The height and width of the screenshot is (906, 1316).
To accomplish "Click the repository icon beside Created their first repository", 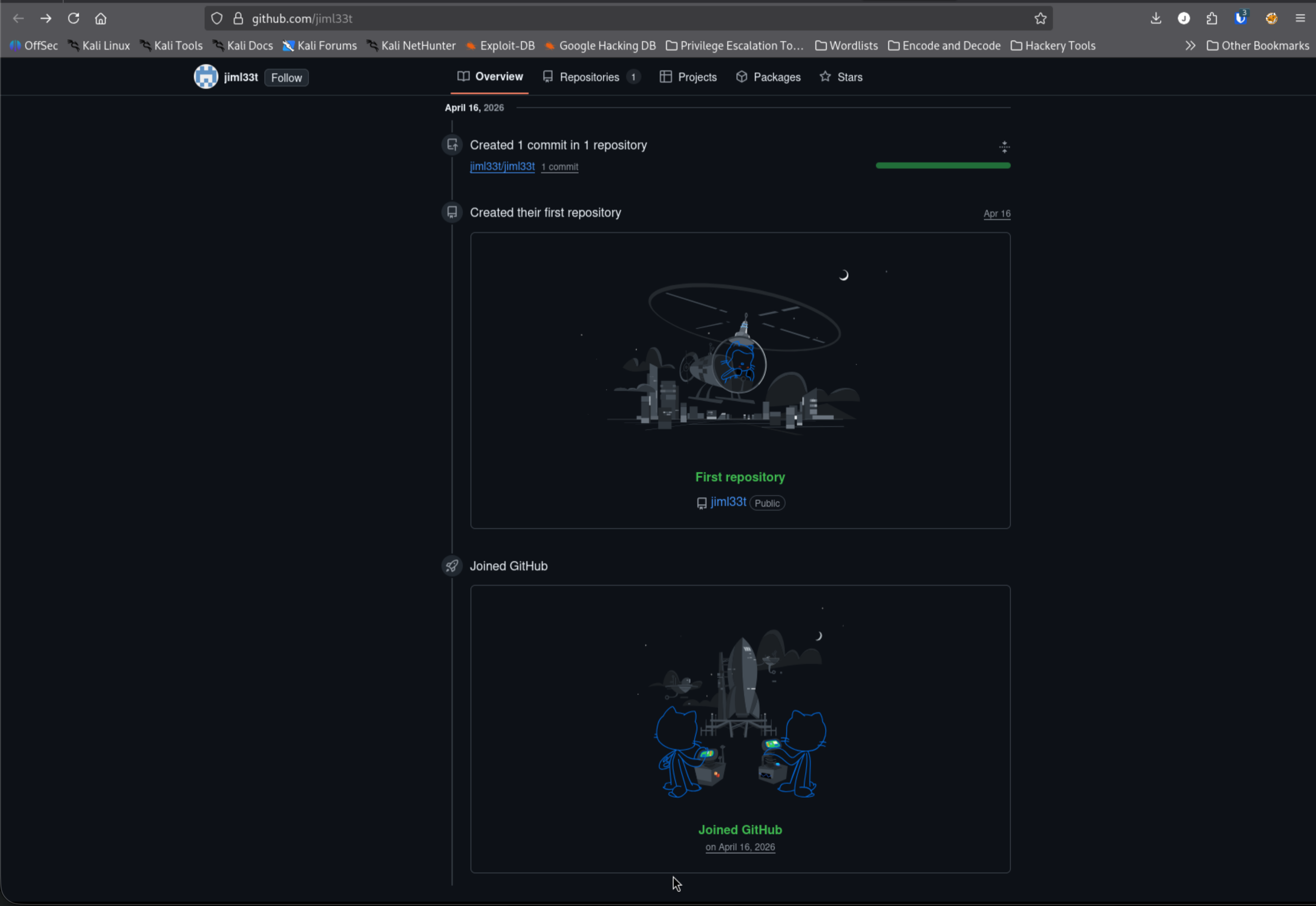I will pos(452,212).
